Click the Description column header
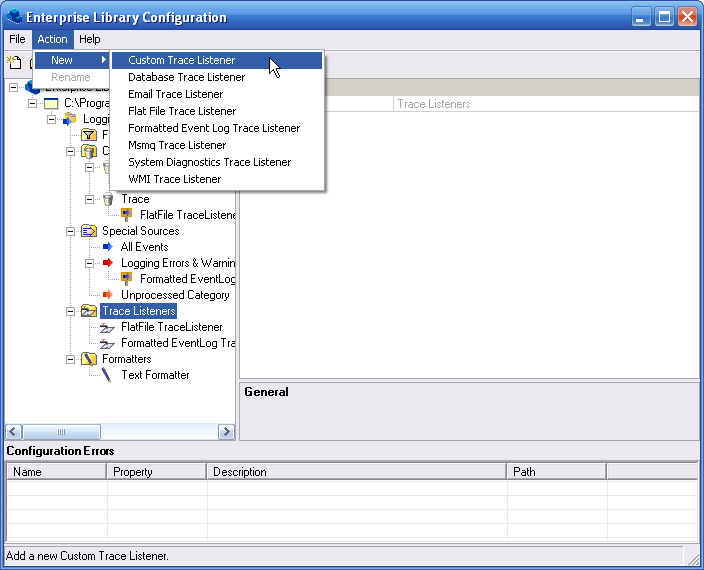Image resolution: width=704 pixels, height=570 pixels. click(x=355, y=472)
